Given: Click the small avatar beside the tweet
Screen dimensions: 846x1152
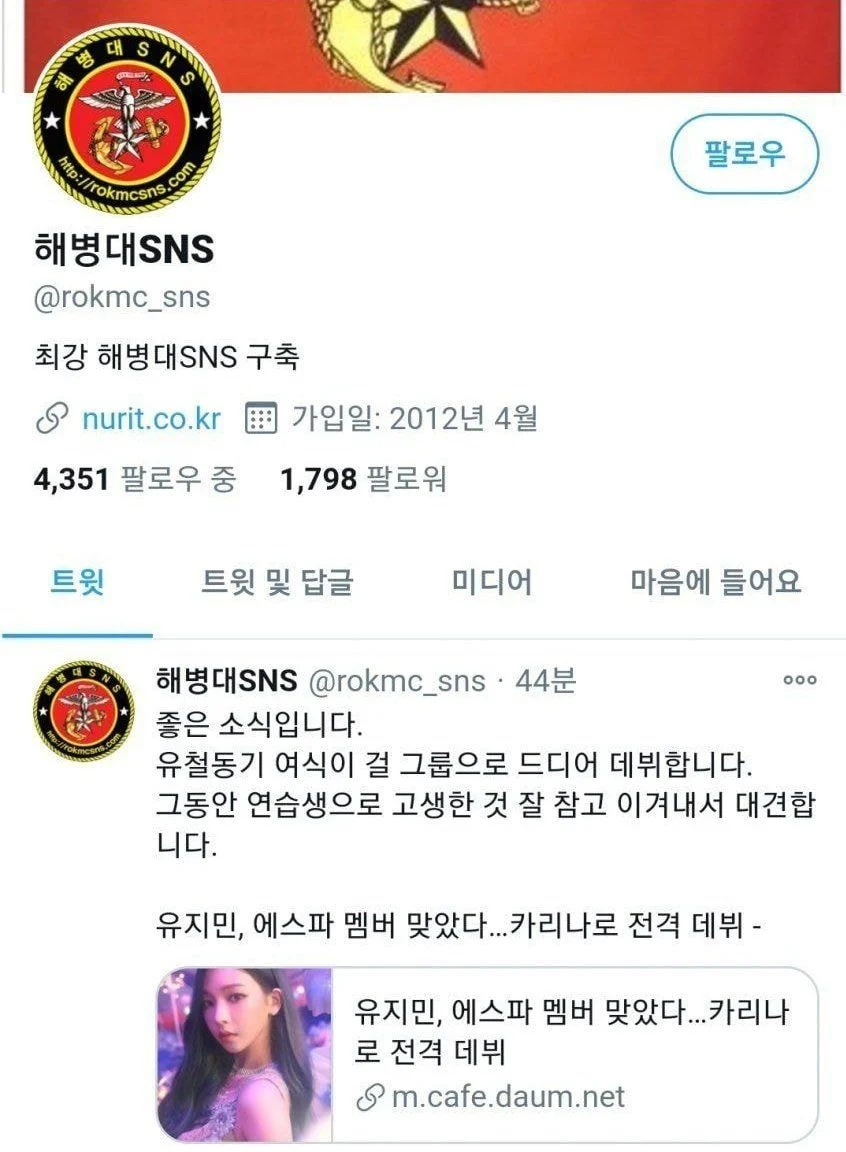Looking at the screenshot, I should point(84,710).
